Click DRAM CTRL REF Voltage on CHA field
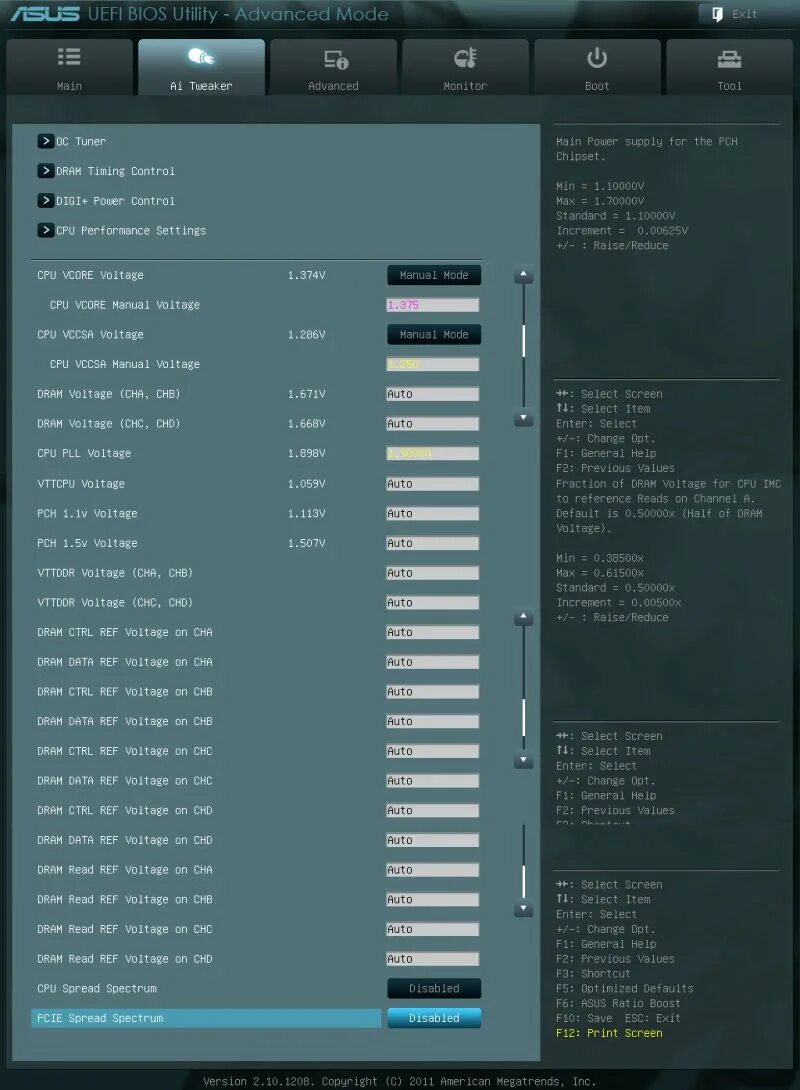800x1090 pixels. 432,633
